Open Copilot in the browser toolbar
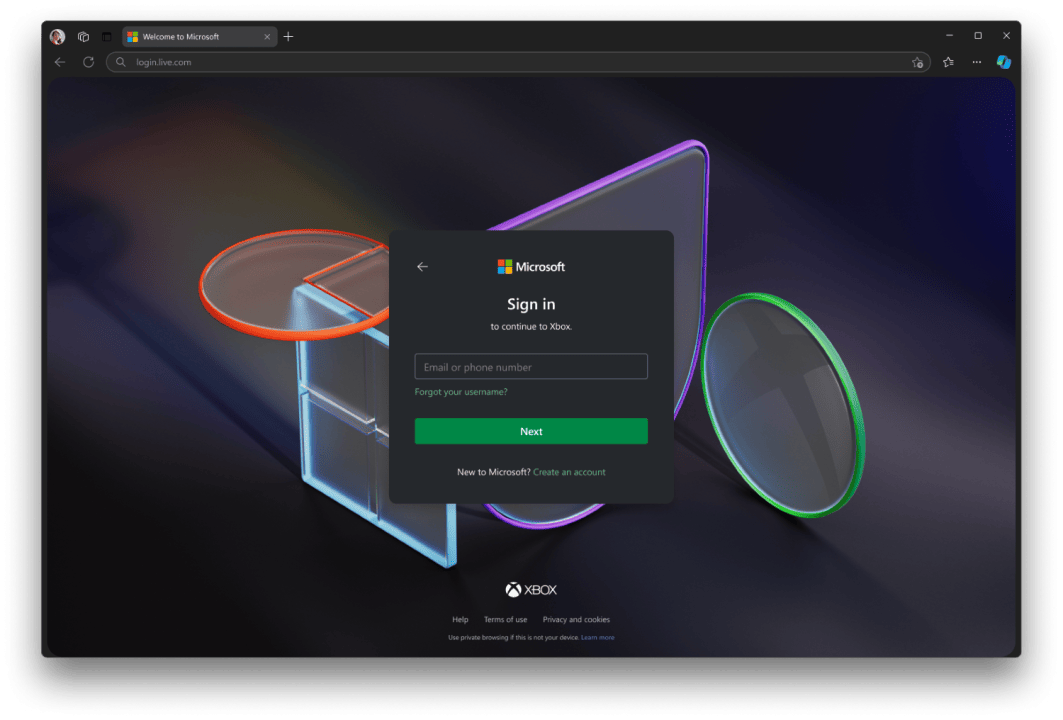Image resolution: width=1063 pixels, height=720 pixels. click(1003, 62)
